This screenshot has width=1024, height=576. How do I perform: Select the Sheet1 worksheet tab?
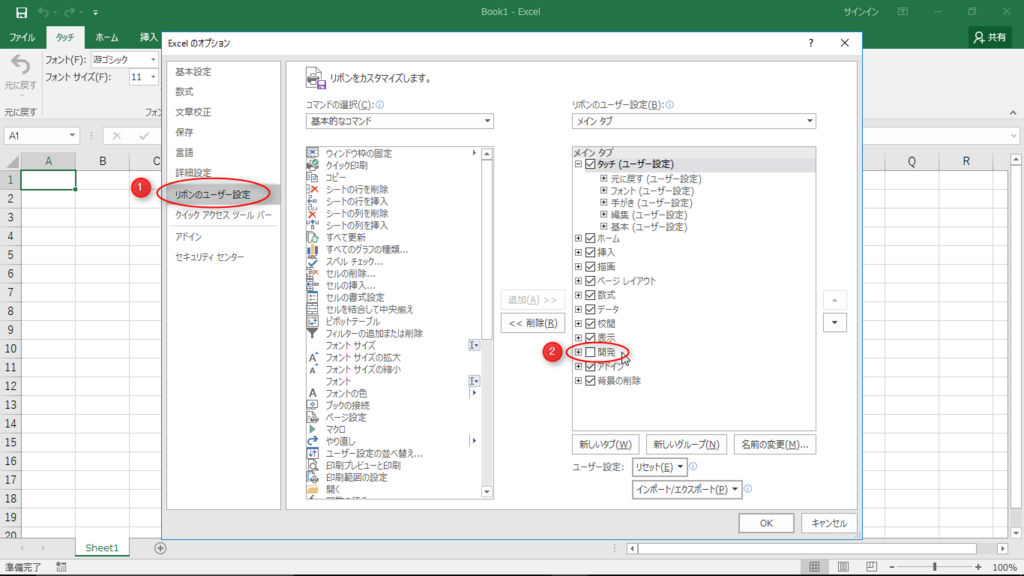101,548
